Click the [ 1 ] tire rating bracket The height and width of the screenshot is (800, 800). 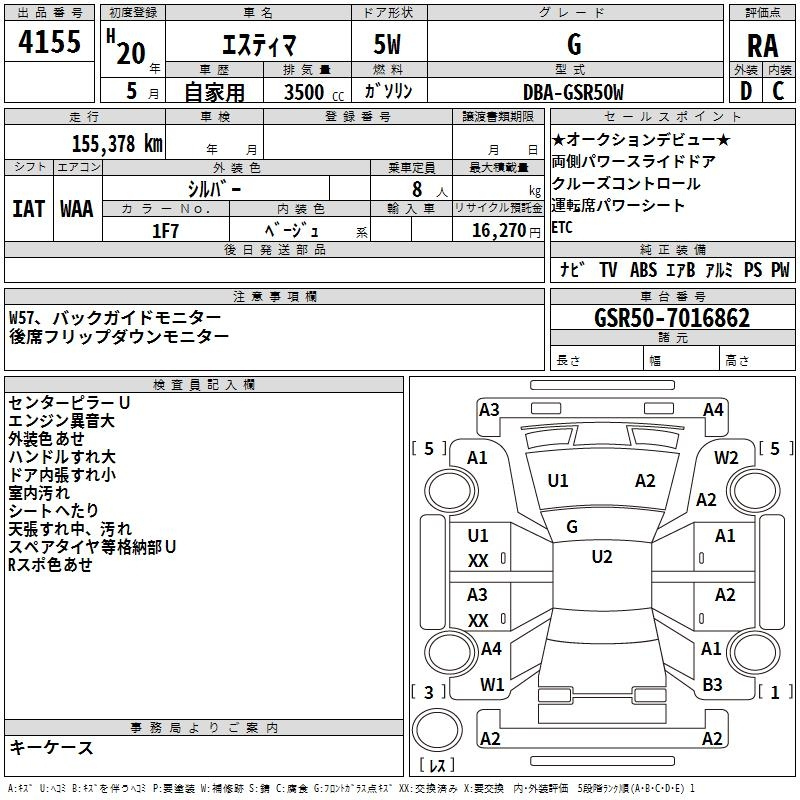(775, 692)
